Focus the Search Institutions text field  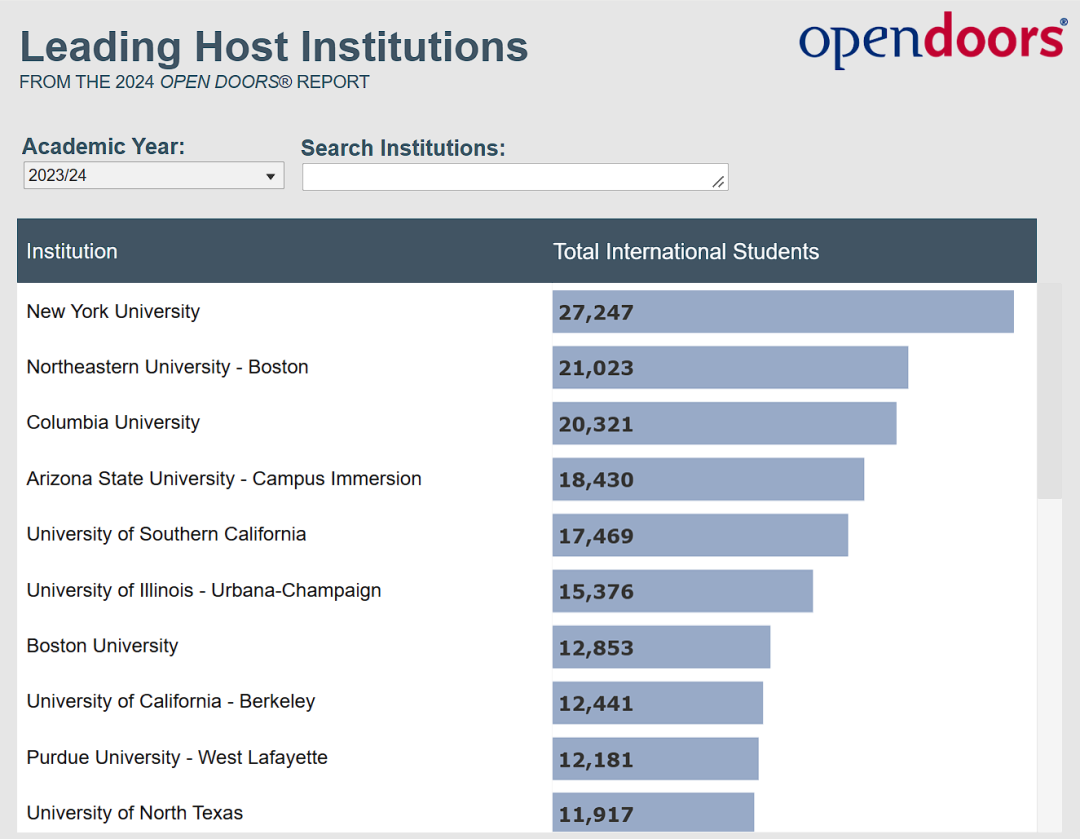(x=515, y=177)
